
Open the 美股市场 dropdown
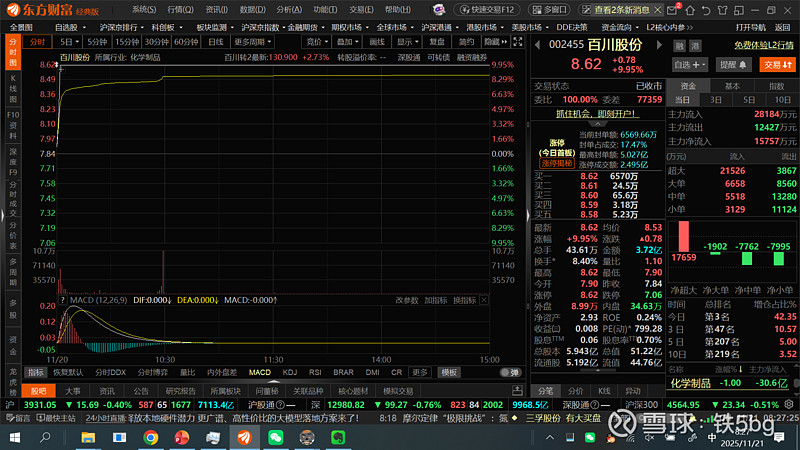tap(530, 27)
